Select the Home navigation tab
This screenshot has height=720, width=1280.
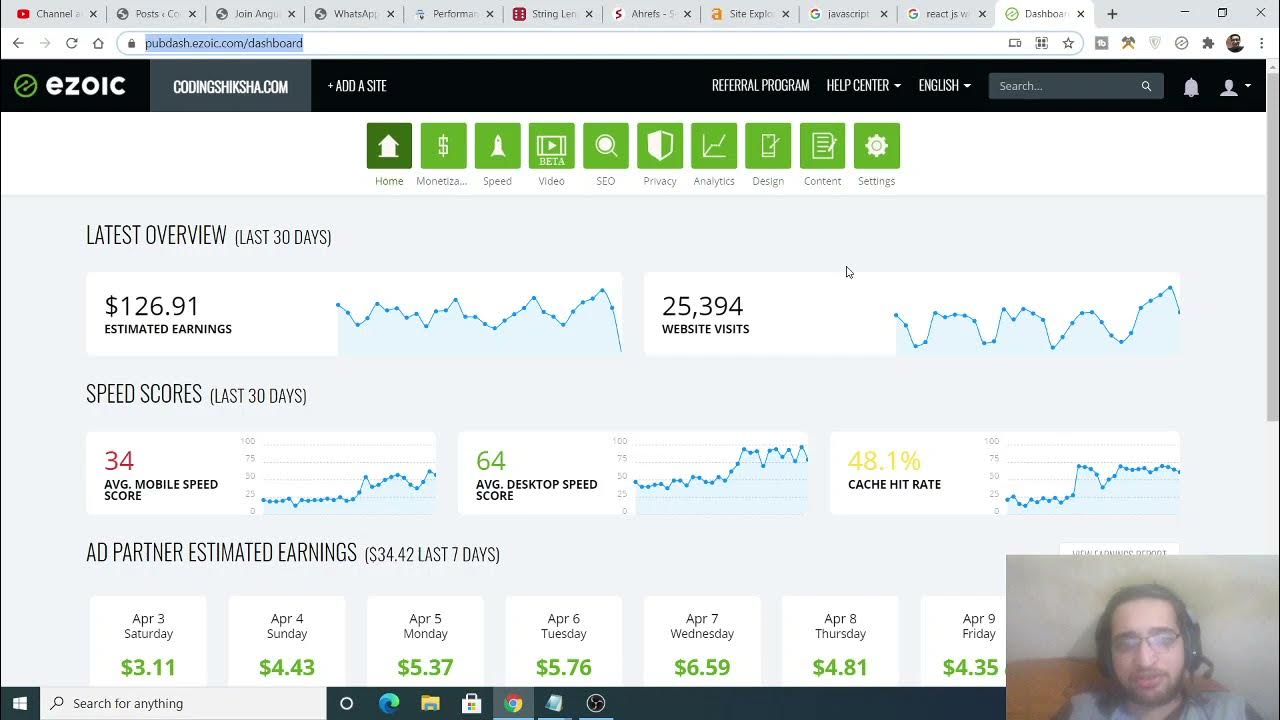(x=389, y=146)
